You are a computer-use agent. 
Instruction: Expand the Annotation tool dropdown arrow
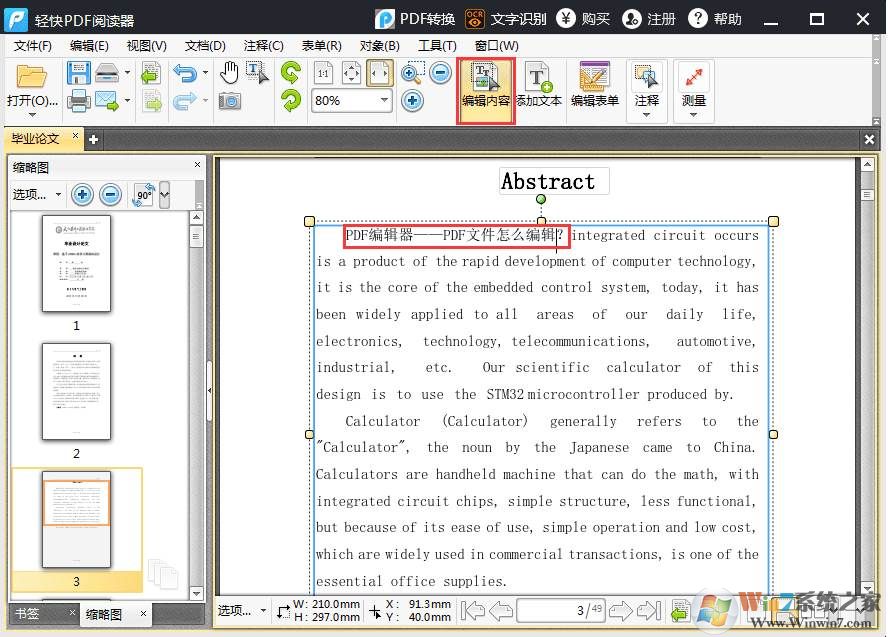point(646,114)
